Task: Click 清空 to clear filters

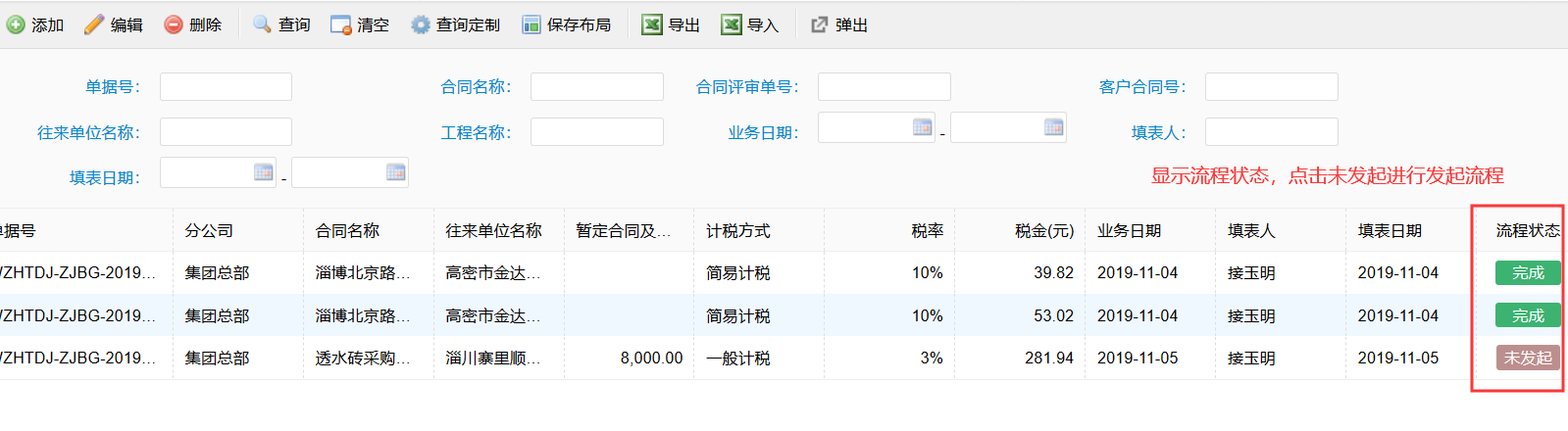Action: [360, 24]
